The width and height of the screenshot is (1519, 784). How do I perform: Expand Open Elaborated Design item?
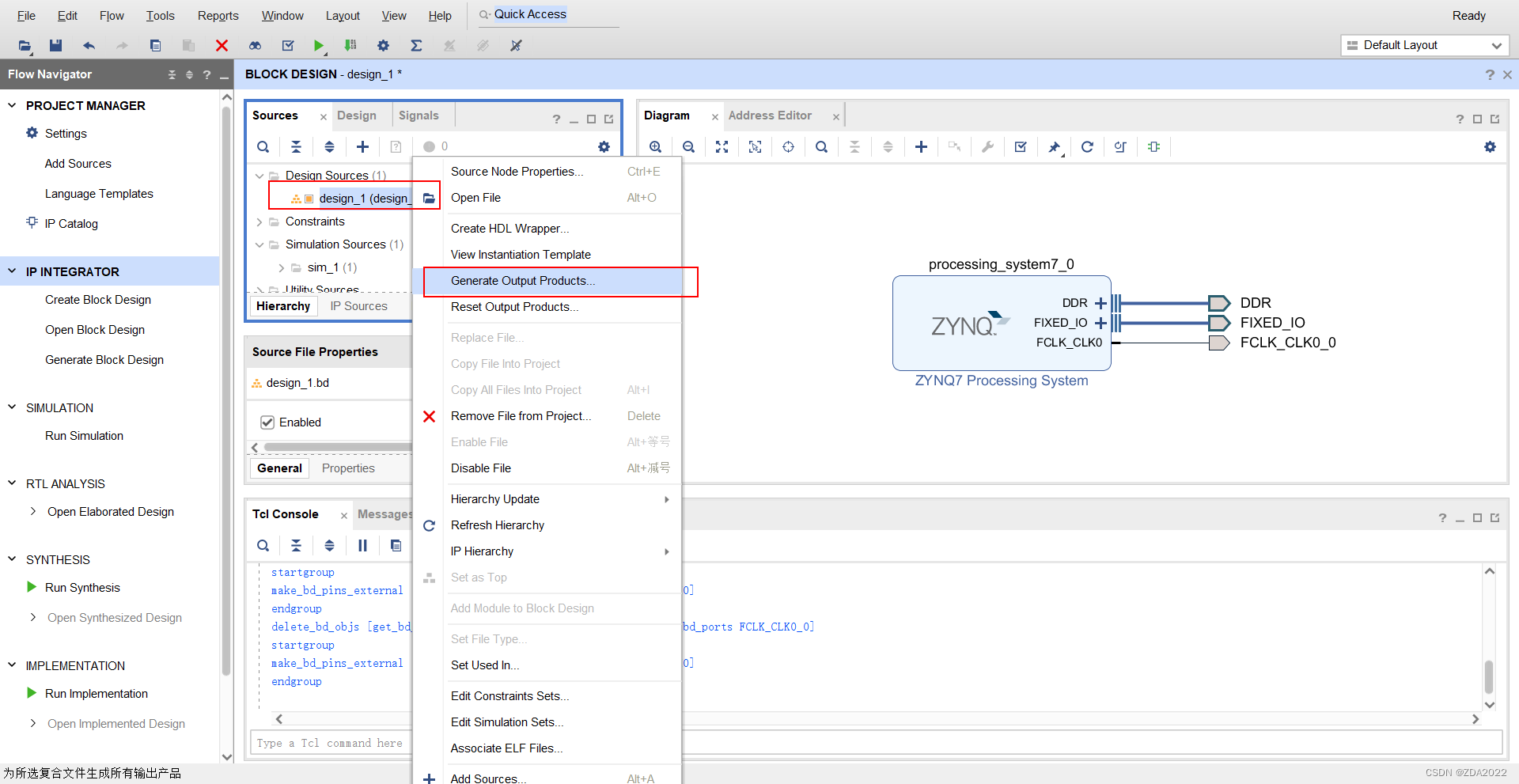pyautogui.click(x=32, y=512)
